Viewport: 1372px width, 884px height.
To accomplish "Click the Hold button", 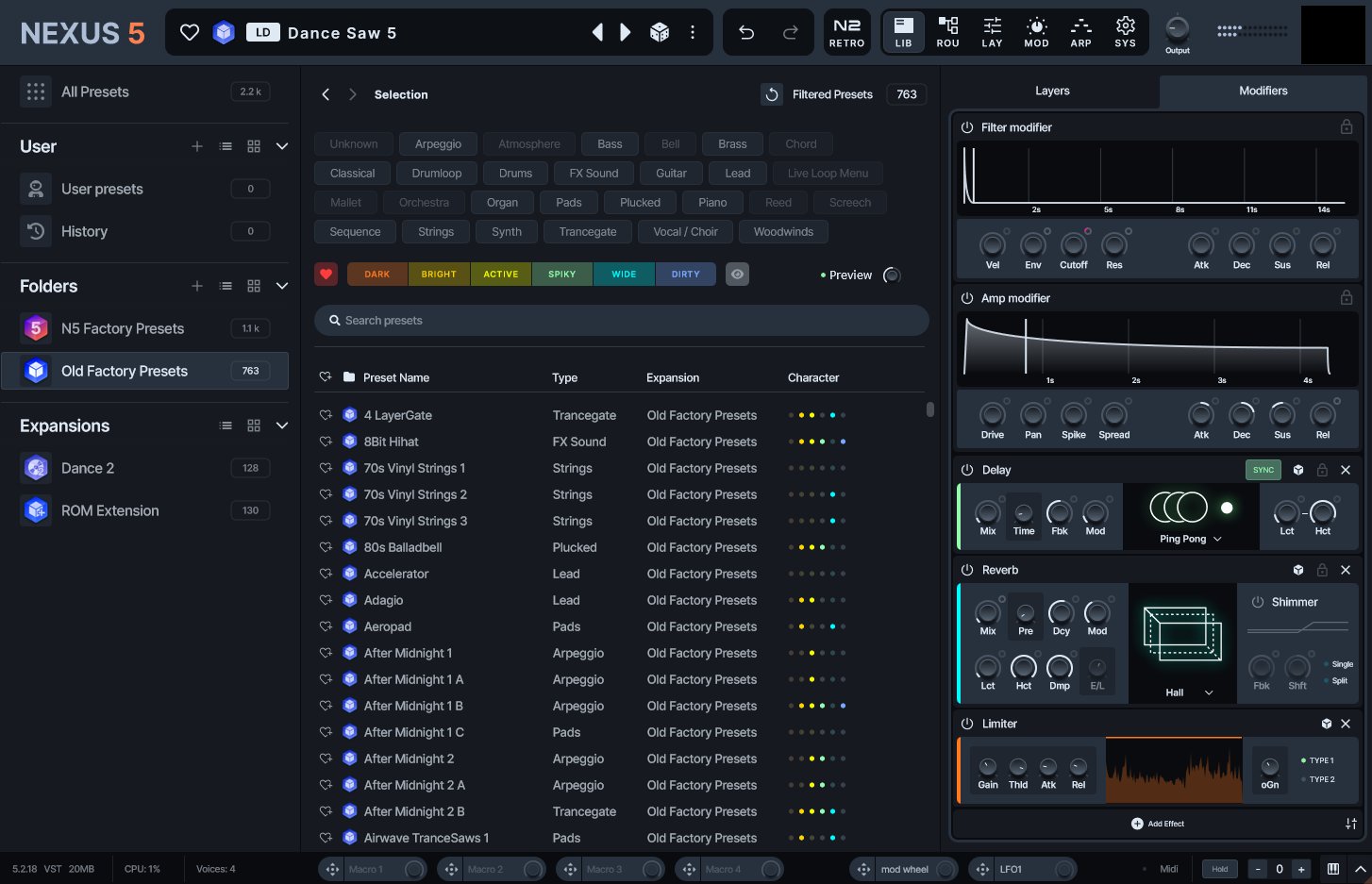I will click(1220, 869).
